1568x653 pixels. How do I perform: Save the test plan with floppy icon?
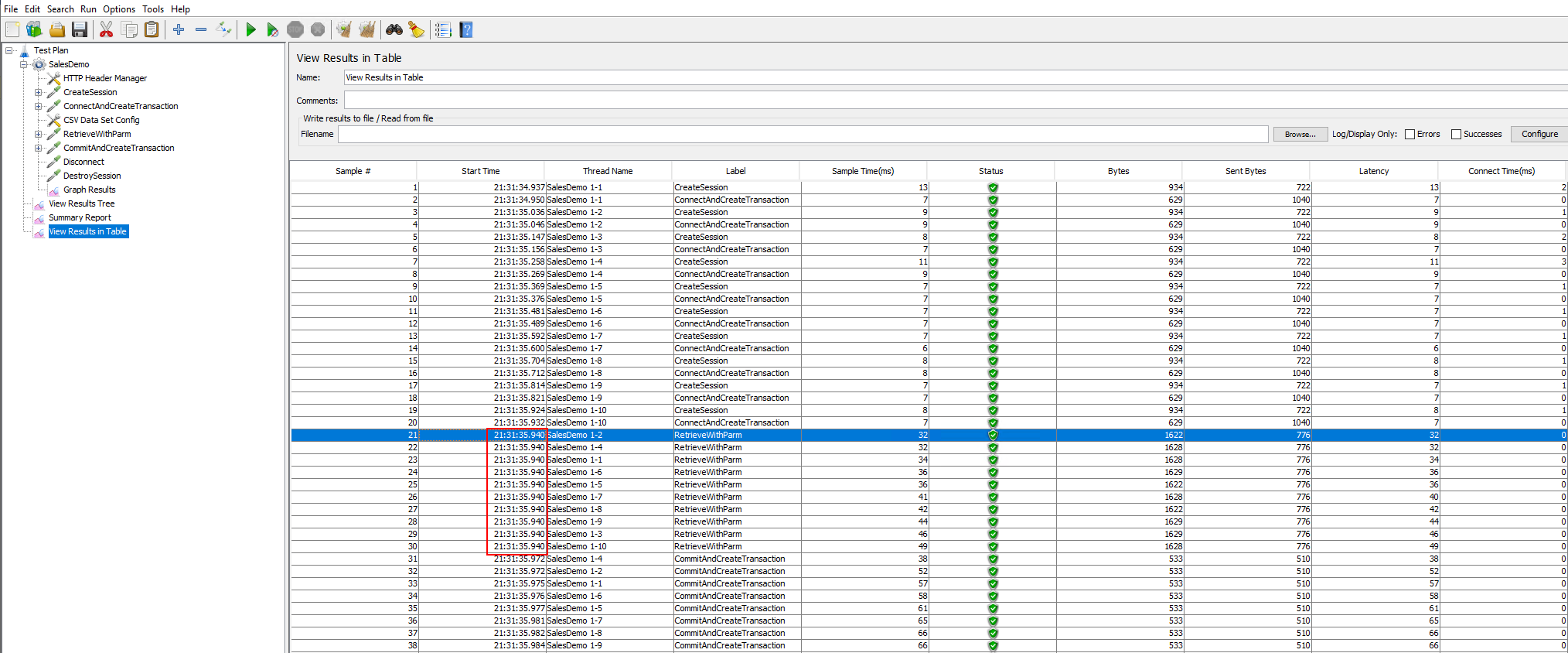[80, 29]
